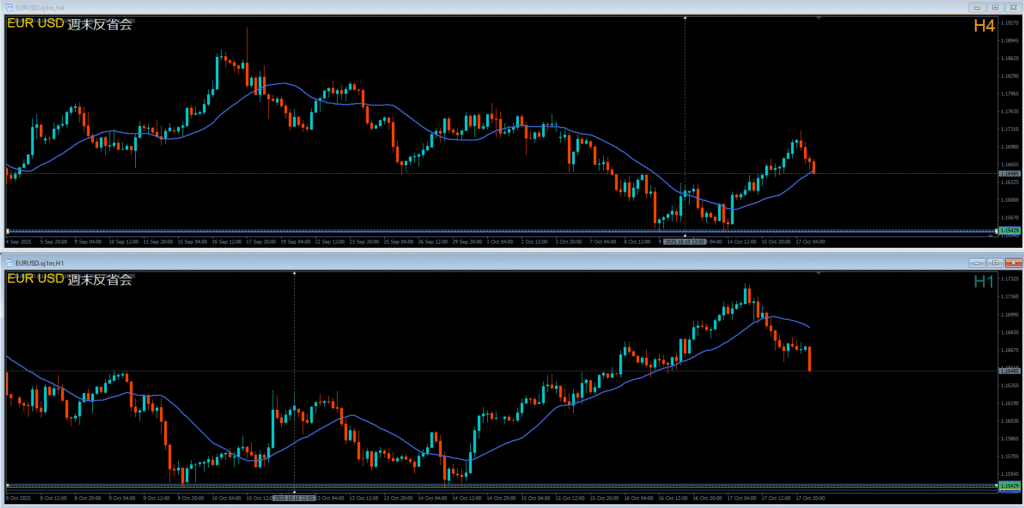The image size is (1024, 508).
Task: Click the green 1.15429 price tag on H4
Action: pyautogui.click(x=1009, y=230)
